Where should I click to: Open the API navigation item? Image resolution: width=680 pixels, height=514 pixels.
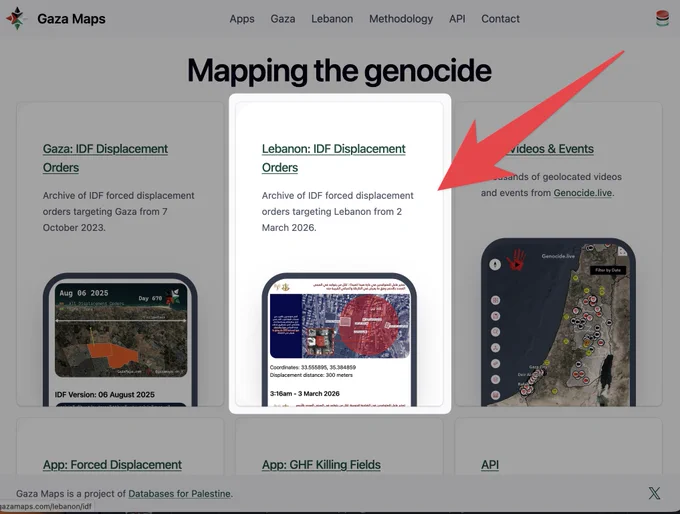pos(457,19)
